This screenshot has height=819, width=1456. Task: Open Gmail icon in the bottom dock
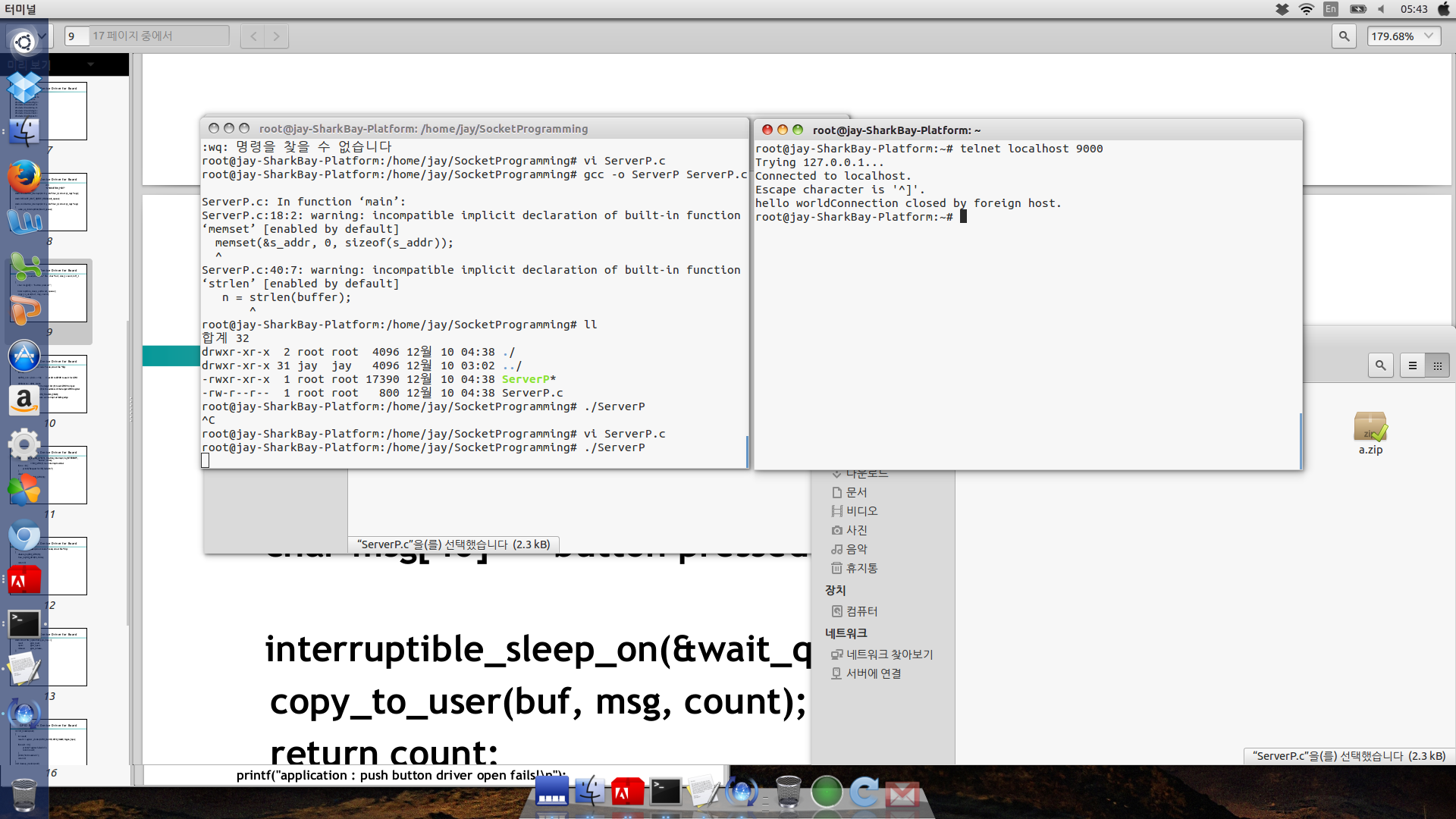(x=902, y=795)
